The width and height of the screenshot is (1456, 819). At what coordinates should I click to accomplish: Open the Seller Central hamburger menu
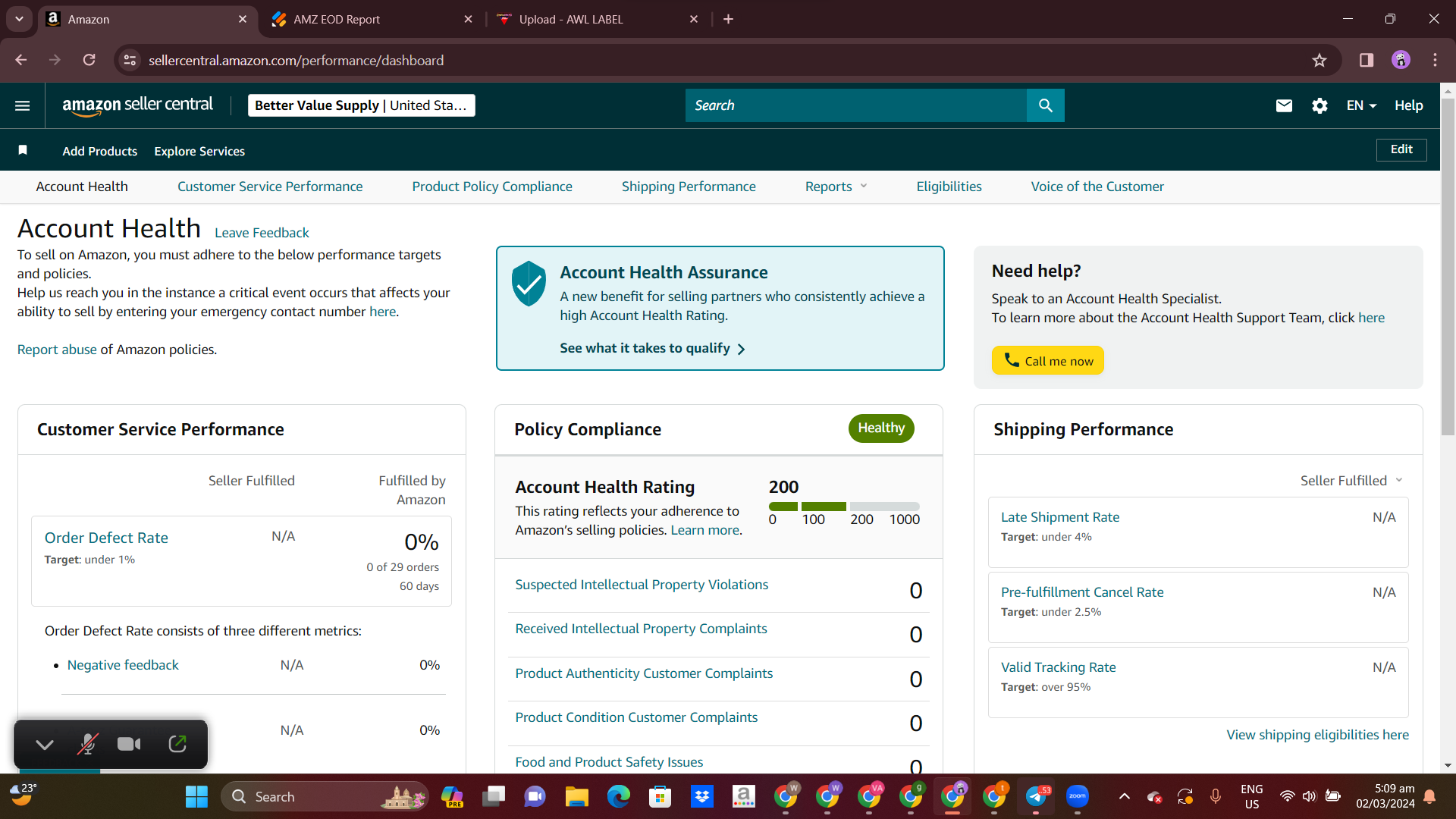pos(23,105)
